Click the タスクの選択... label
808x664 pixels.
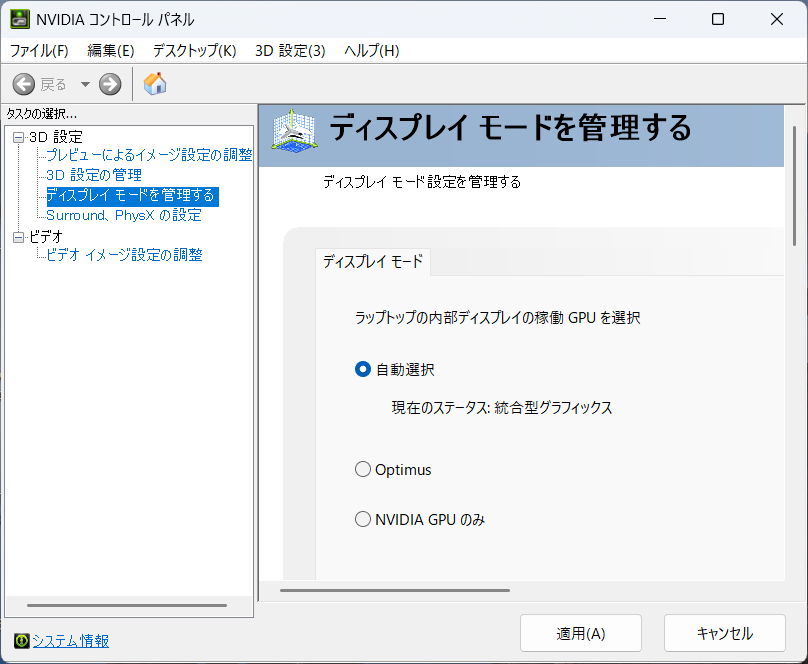pos(41,114)
